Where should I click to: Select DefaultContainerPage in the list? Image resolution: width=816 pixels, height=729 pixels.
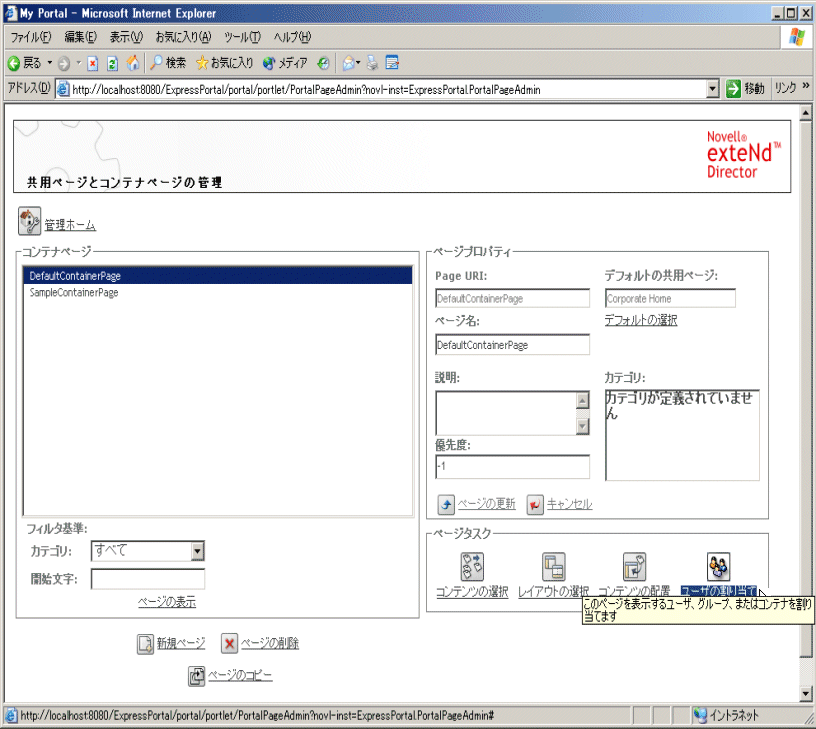coord(218,276)
